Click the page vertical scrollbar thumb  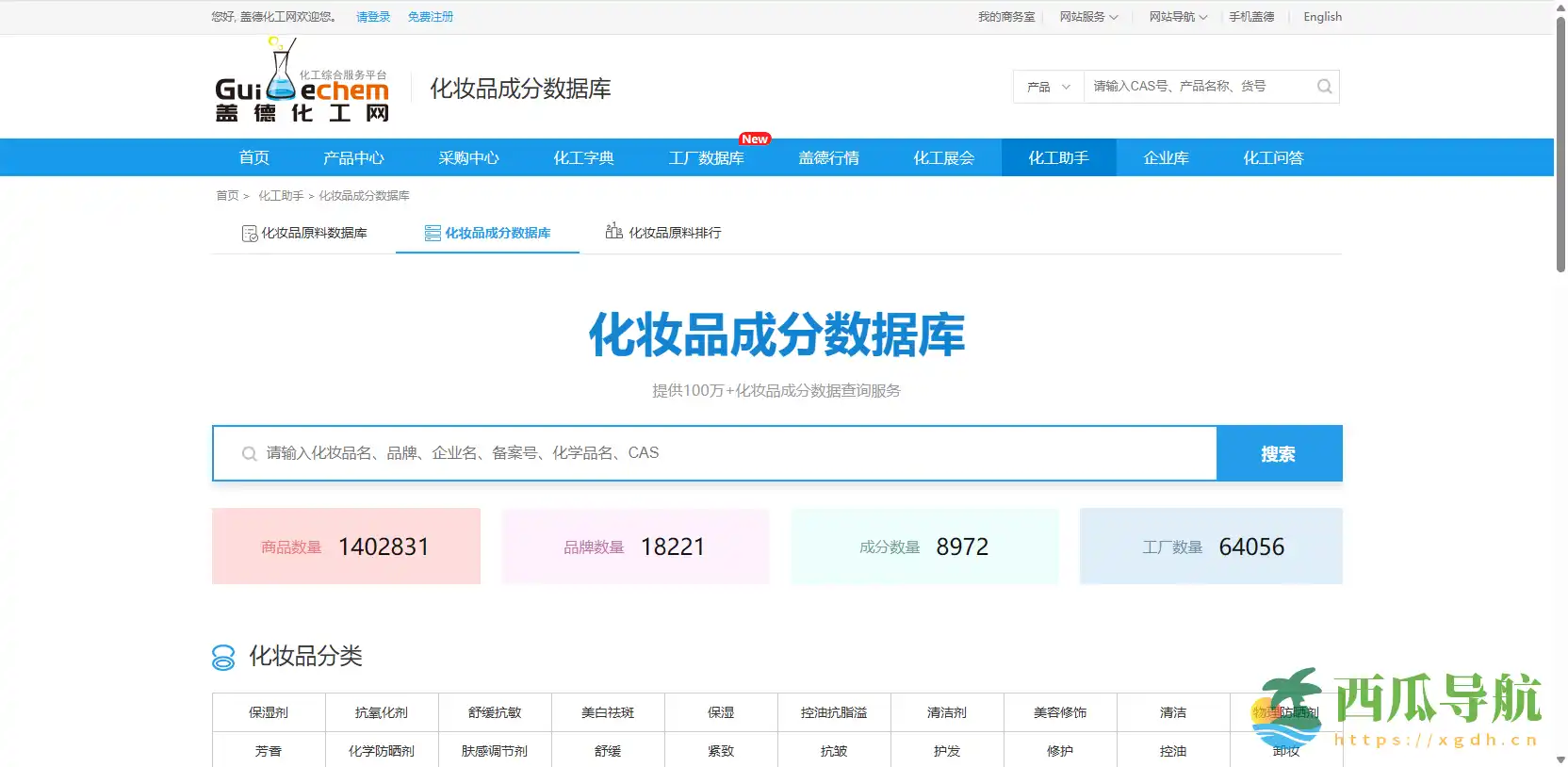1560,141
